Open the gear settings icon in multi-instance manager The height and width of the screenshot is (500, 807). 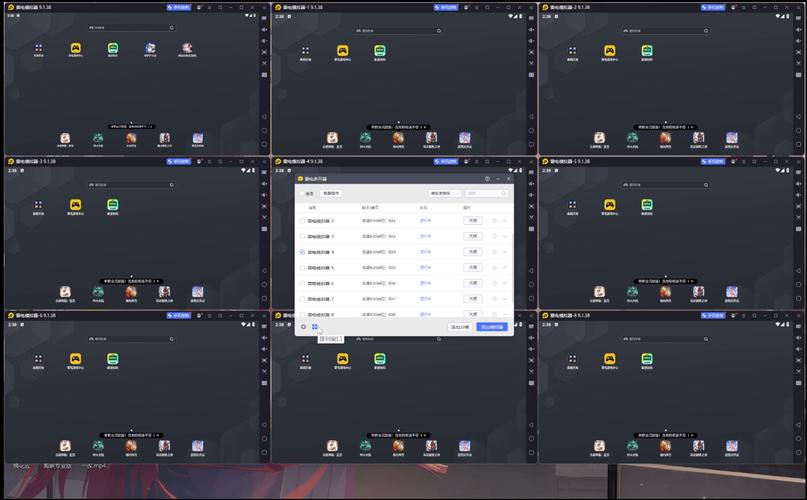[x=303, y=326]
